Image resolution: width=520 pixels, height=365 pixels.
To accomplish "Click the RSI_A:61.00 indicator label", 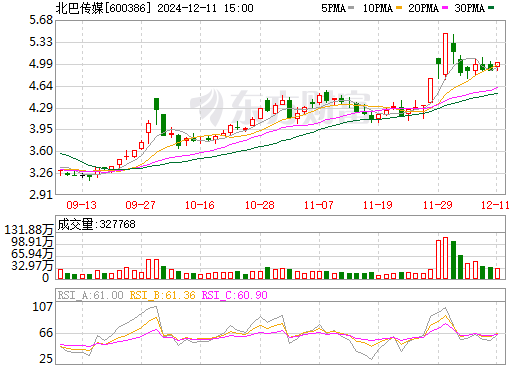I will coord(90,295).
